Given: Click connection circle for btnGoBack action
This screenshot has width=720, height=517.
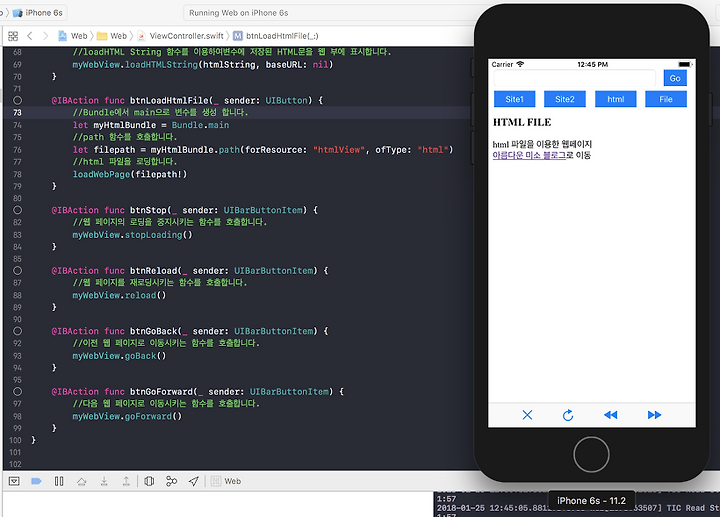Looking at the screenshot, I should (17, 331).
